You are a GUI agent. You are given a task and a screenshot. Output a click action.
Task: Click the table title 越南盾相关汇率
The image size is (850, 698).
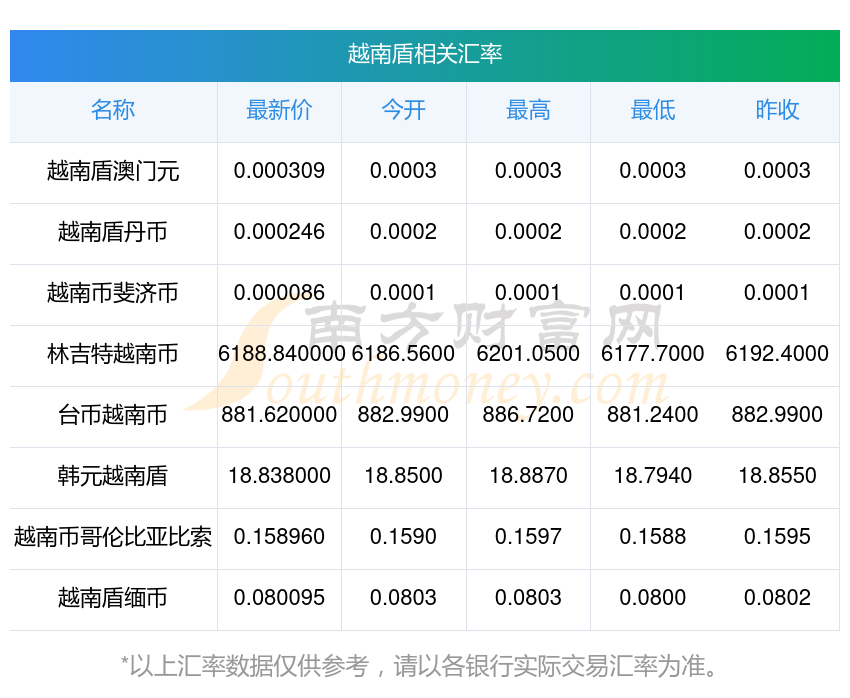(x=424, y=54)
